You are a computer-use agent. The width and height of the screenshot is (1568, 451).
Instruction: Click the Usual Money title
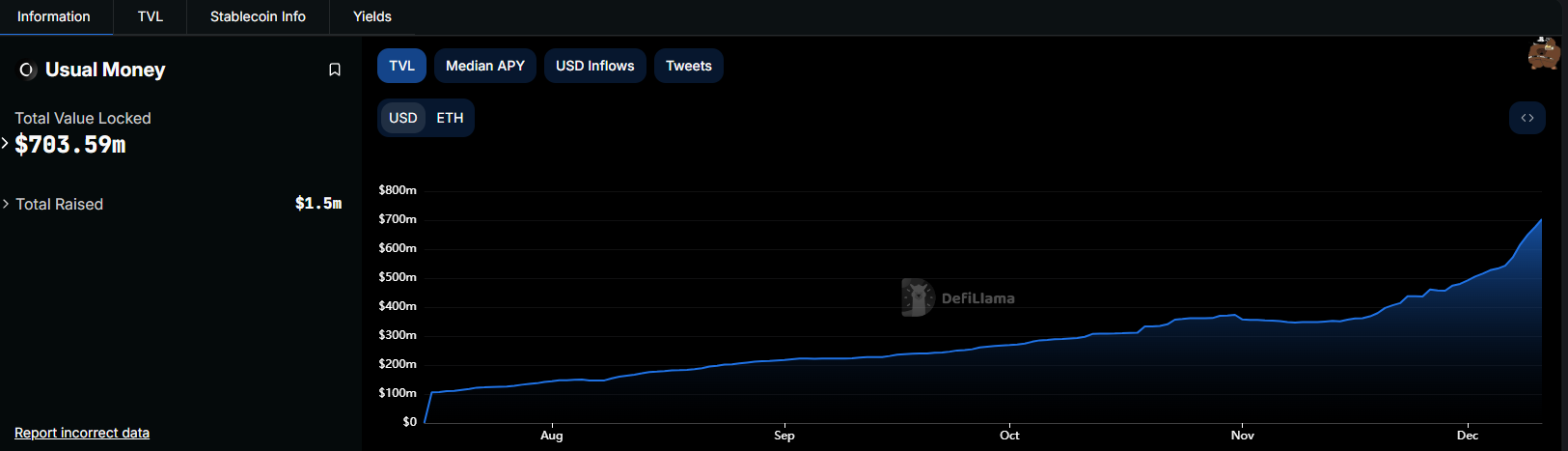tap(105, 70)
